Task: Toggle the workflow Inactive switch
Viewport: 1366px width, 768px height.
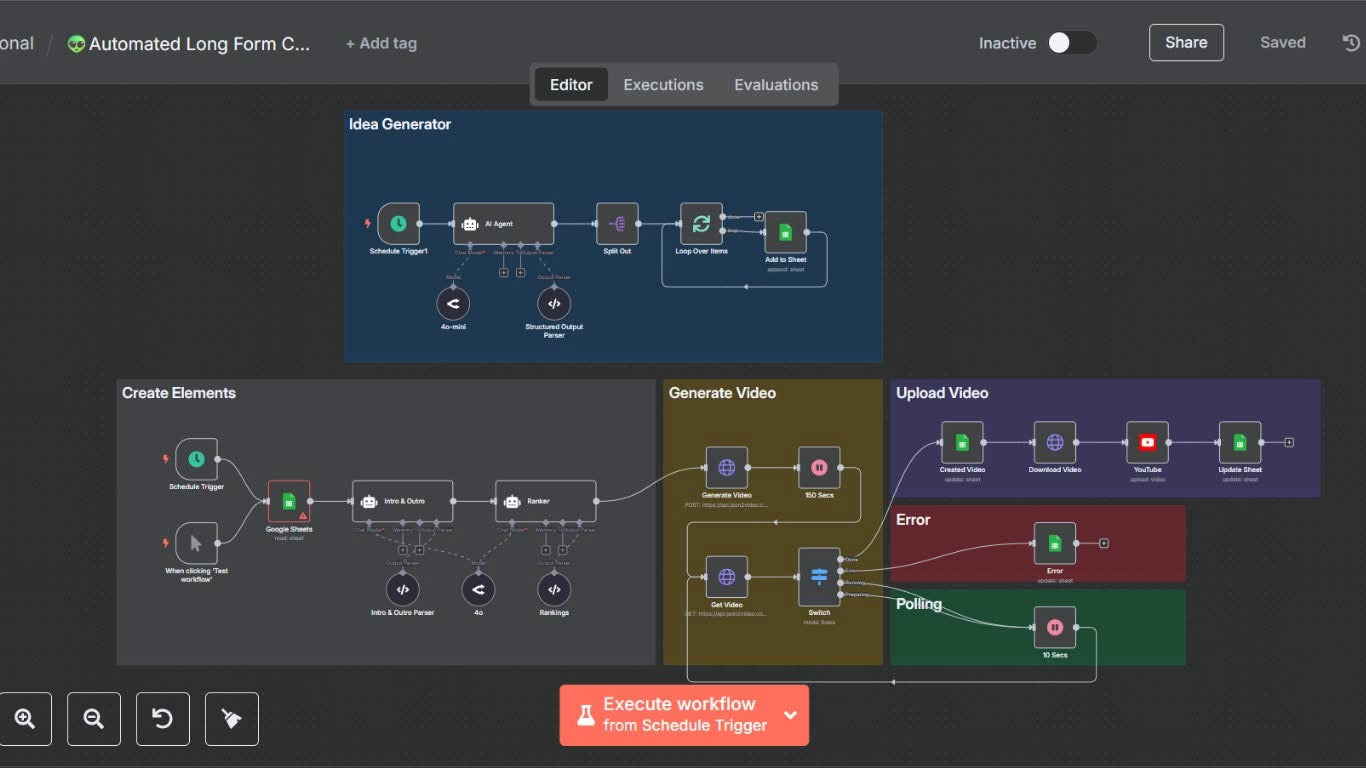Action: (x=1072, y=43)
